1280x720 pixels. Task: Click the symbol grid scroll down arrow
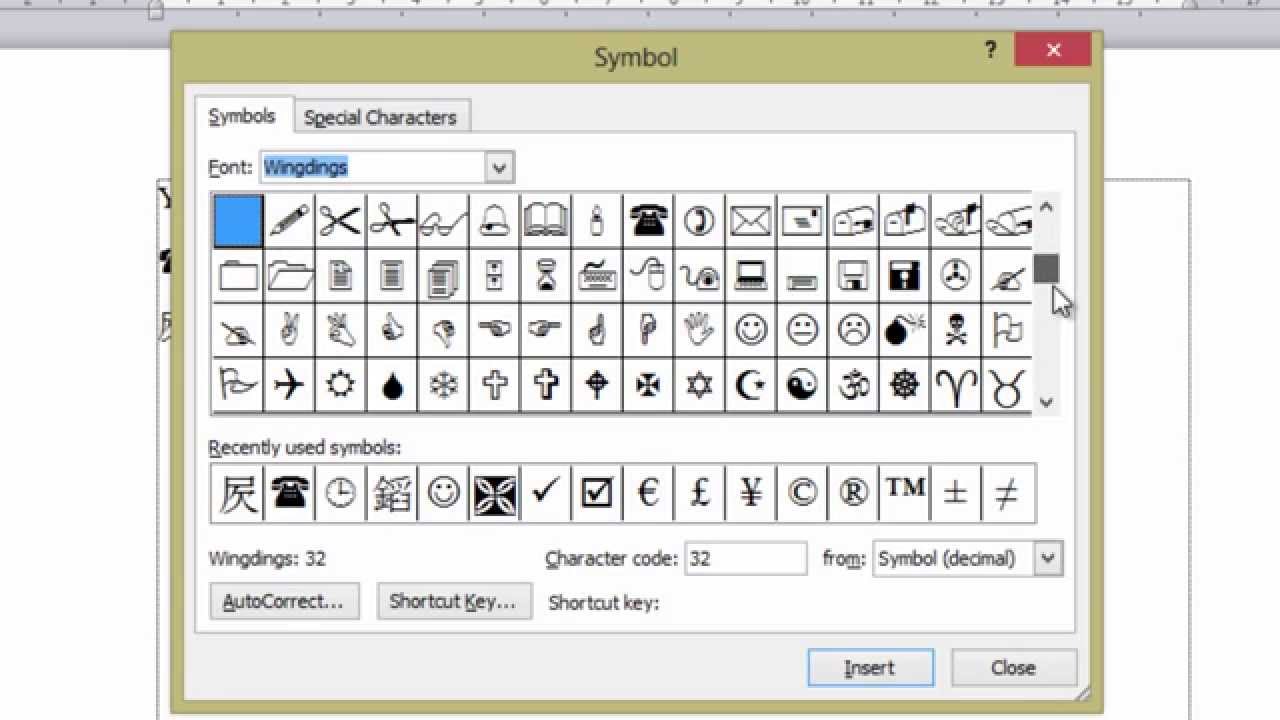(x=1046, y=402)
